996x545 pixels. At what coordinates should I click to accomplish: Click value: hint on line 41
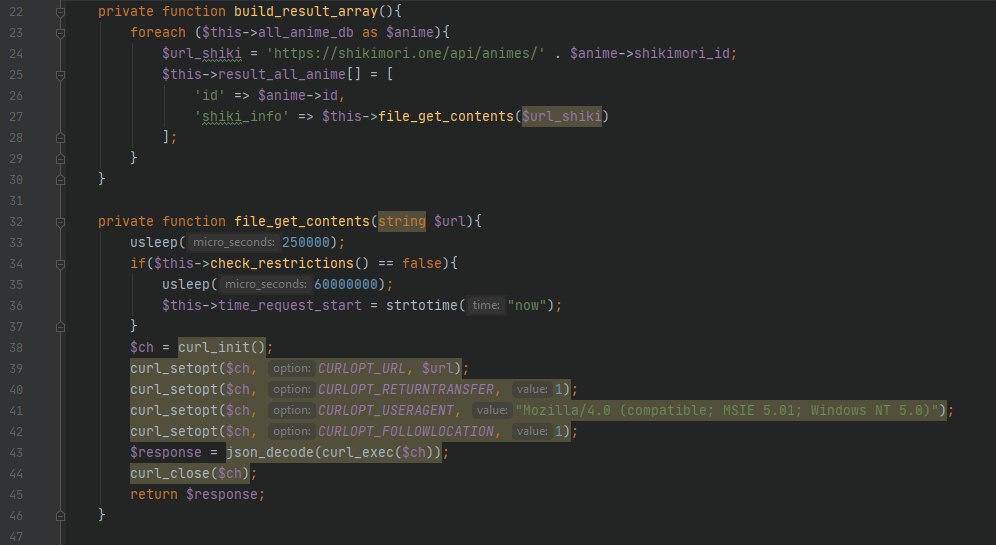pyautogui.click(x=492, y=410)
